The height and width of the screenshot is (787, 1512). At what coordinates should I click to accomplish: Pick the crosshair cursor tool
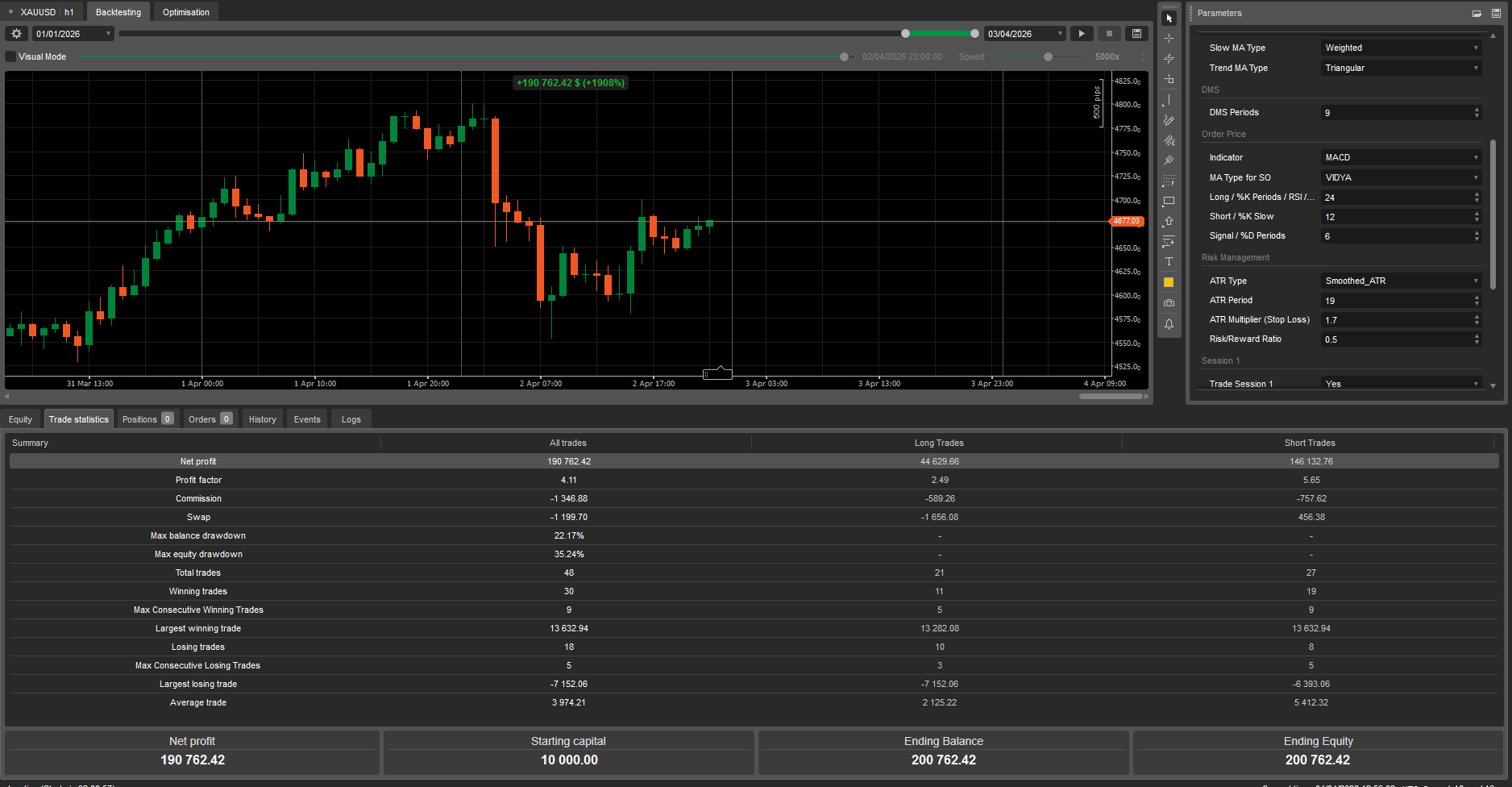[x=1169, y=39]
